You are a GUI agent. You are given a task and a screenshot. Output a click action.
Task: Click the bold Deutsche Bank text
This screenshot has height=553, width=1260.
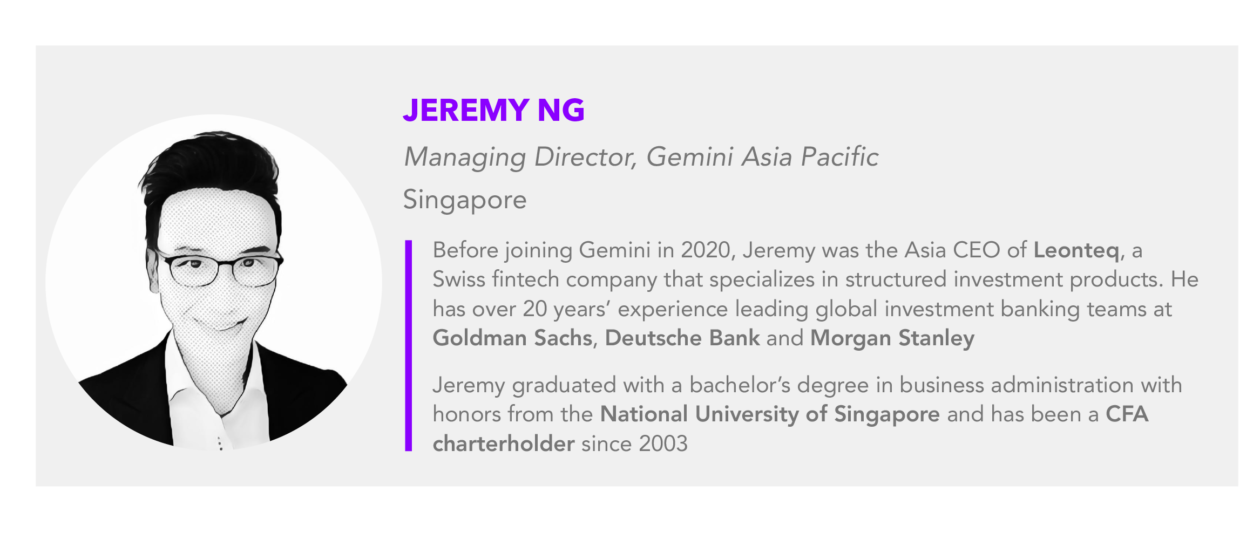[x=683, y=338]
